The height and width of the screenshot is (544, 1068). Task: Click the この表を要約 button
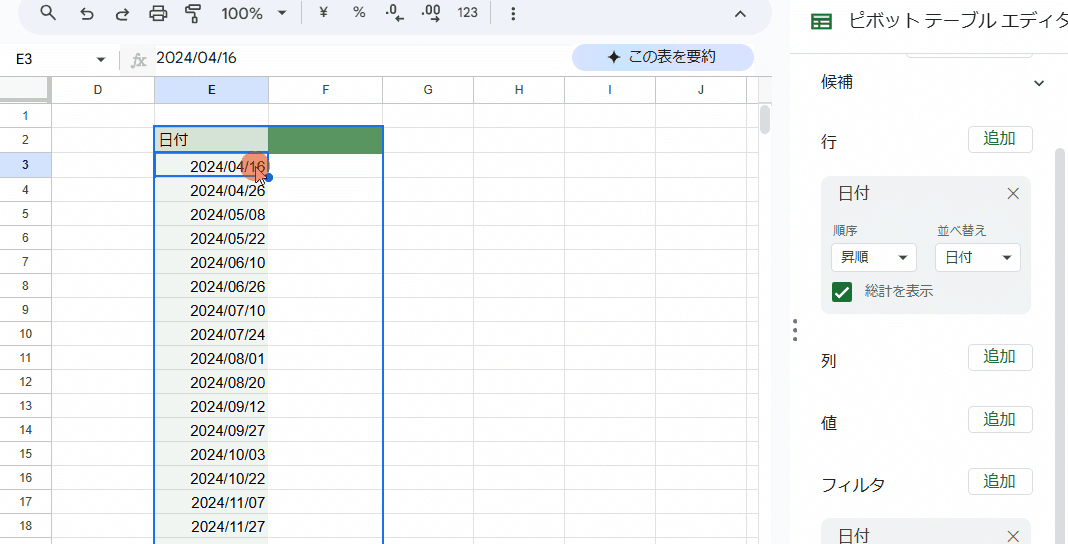663,57
